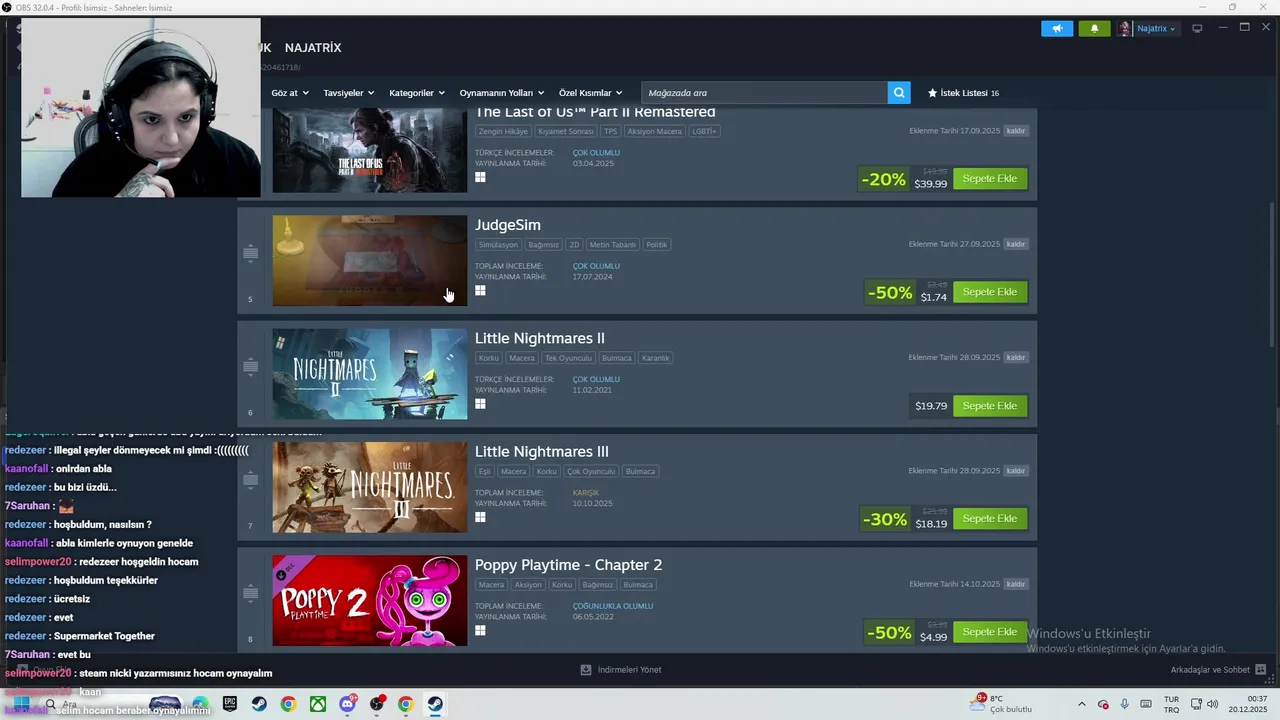This screenshot has width=1280, height=720.
Task: Click the Najatrix profile avatar picture
Action: click(1125, 28)
